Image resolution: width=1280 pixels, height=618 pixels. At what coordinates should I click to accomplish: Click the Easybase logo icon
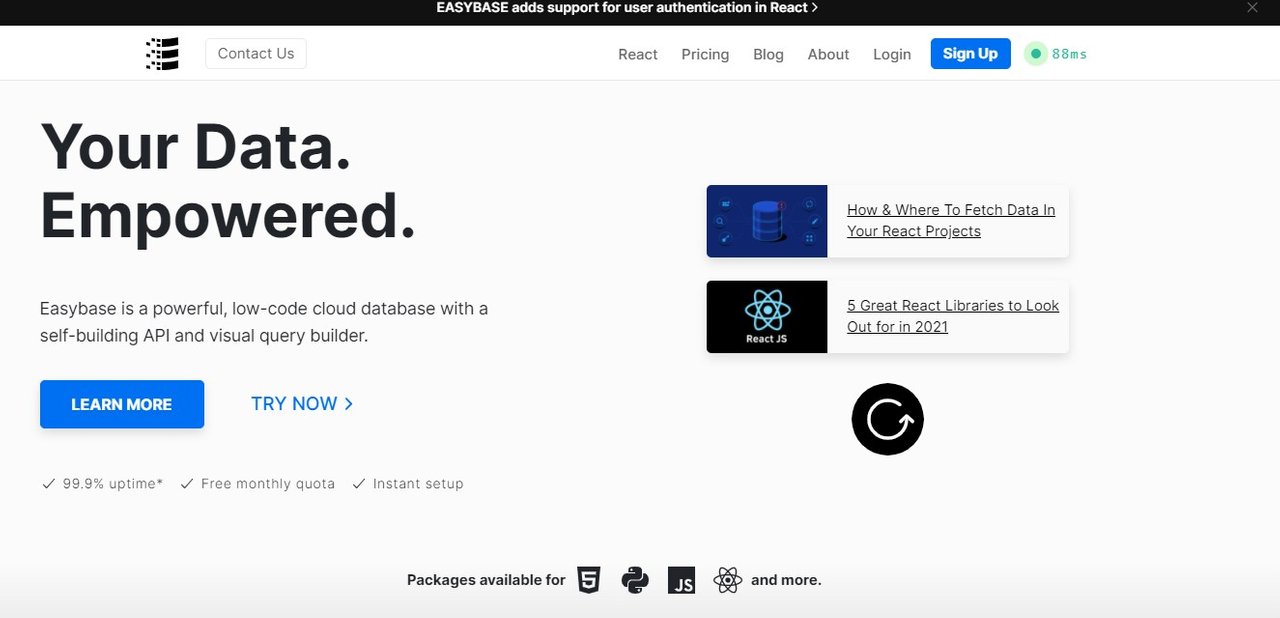click(x=162, y=53)
